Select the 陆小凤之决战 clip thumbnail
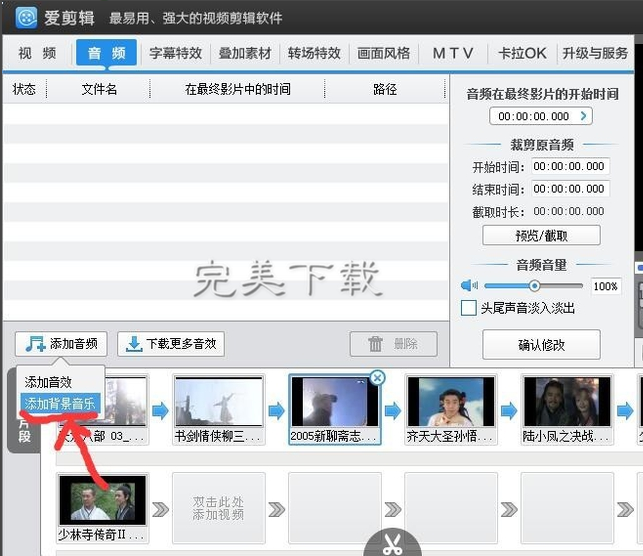The image size is (643, 556). tap(567, 402)
